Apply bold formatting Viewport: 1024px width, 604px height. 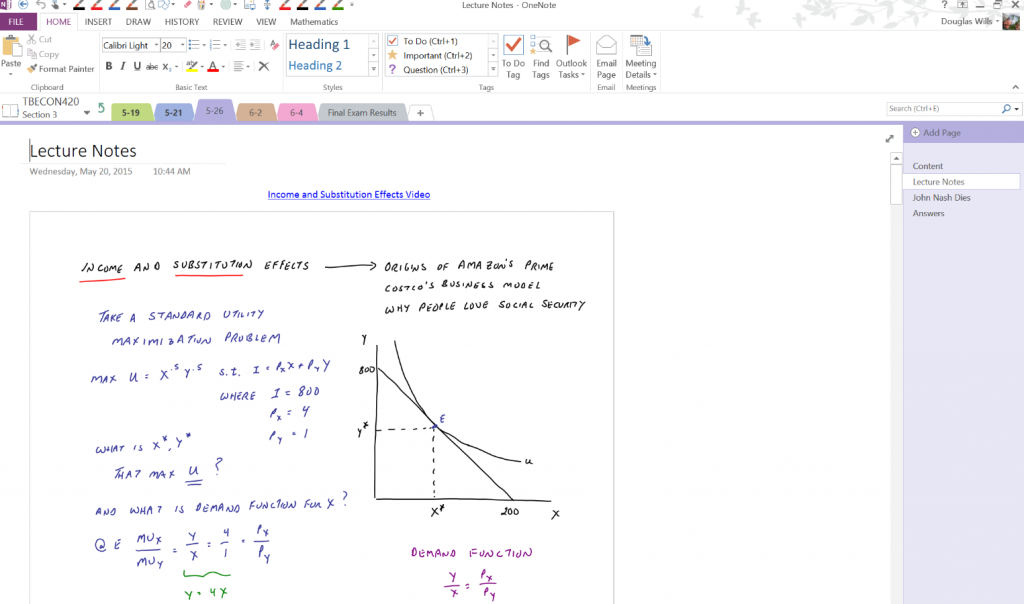109,66
